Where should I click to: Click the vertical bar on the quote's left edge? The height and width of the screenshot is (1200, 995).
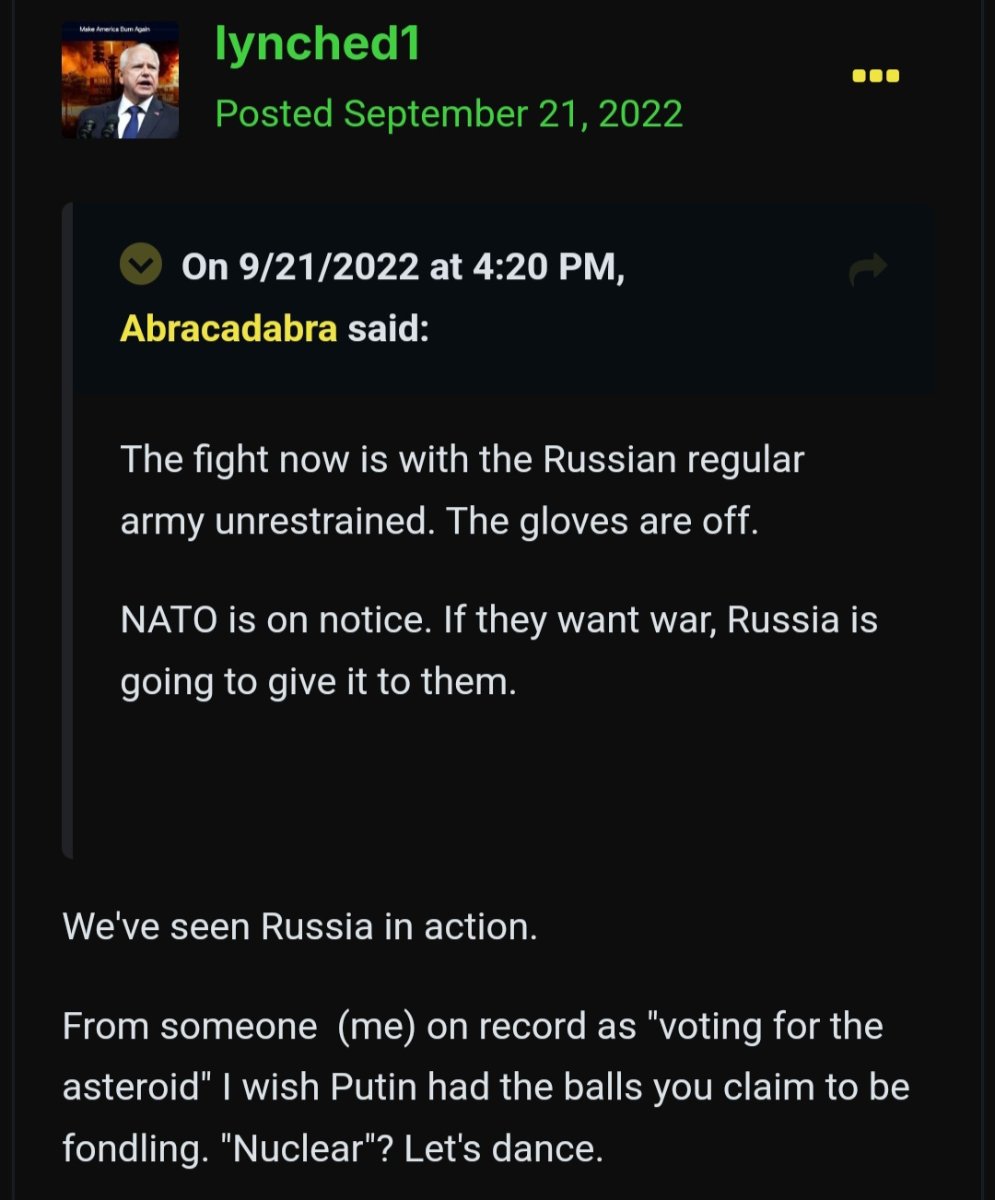pyautogui.click(x=67, y=530)
